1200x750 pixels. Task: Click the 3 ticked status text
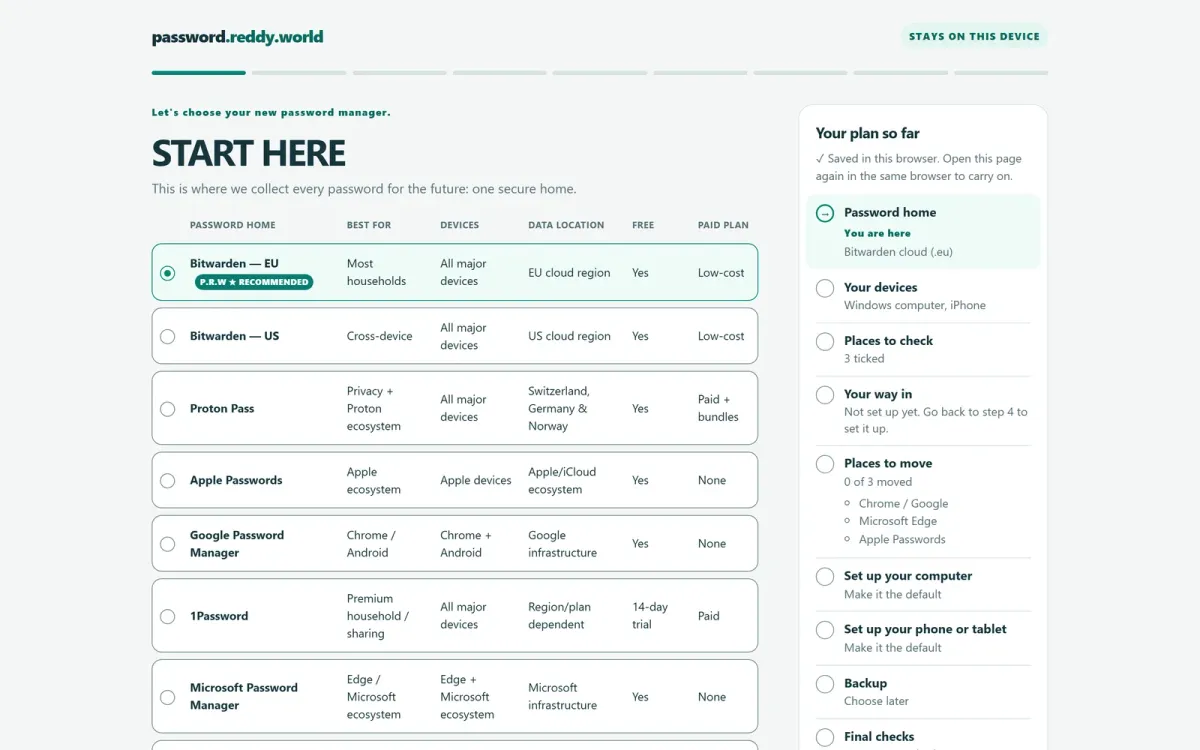pyautogui.click(x=864, y=359)
